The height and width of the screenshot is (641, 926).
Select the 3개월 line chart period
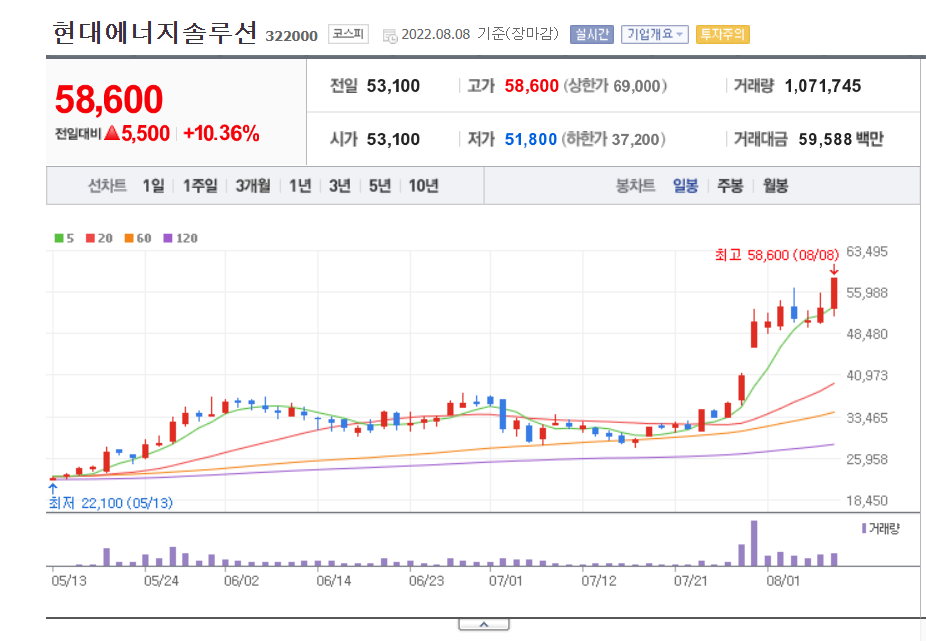pyautogui.click(x=253, y=186)
